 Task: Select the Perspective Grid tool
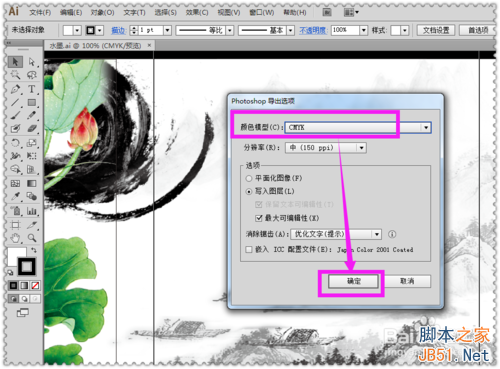32,169
